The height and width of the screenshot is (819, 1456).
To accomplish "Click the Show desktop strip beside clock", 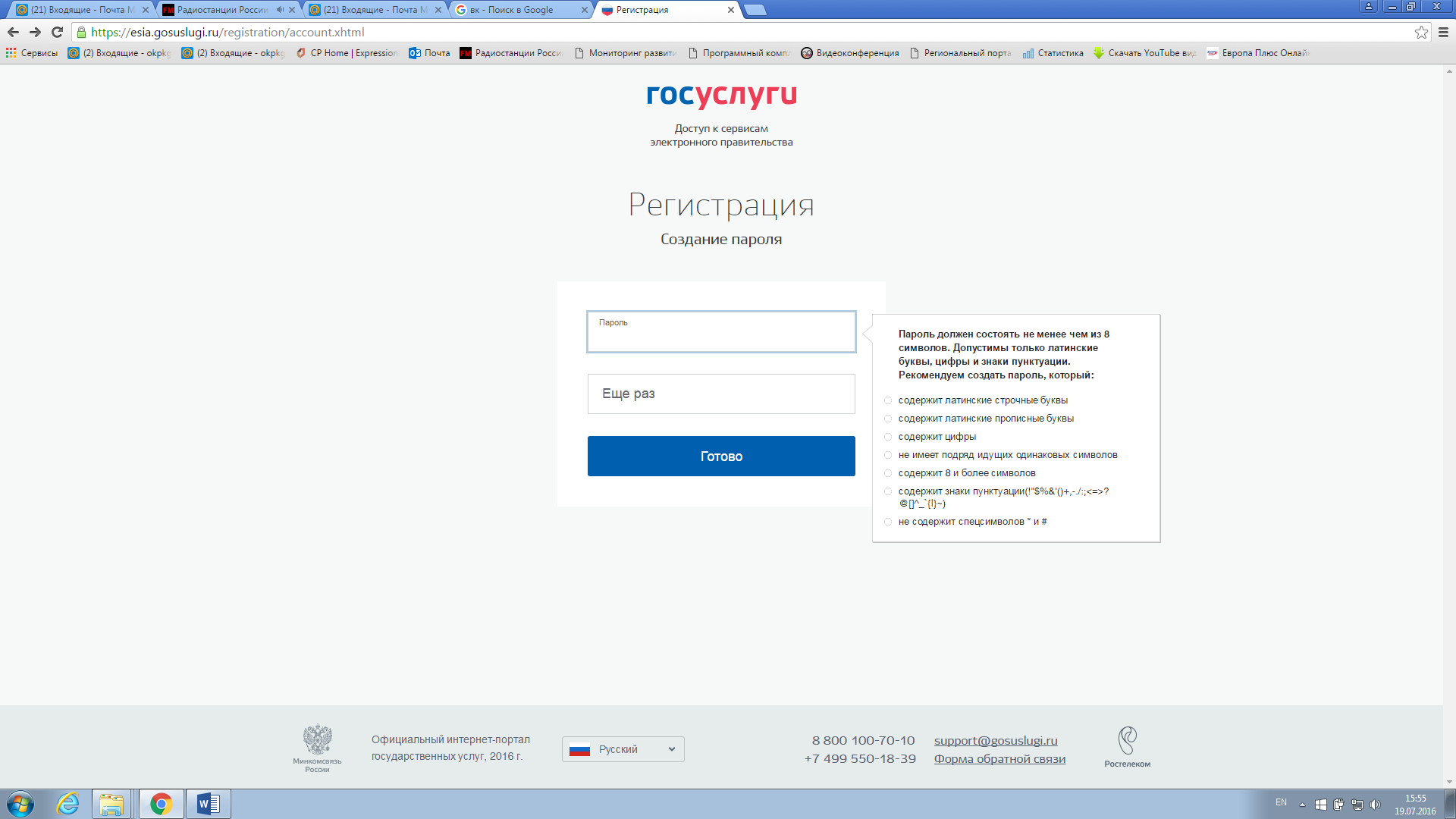I will [x=1449, y=804].
